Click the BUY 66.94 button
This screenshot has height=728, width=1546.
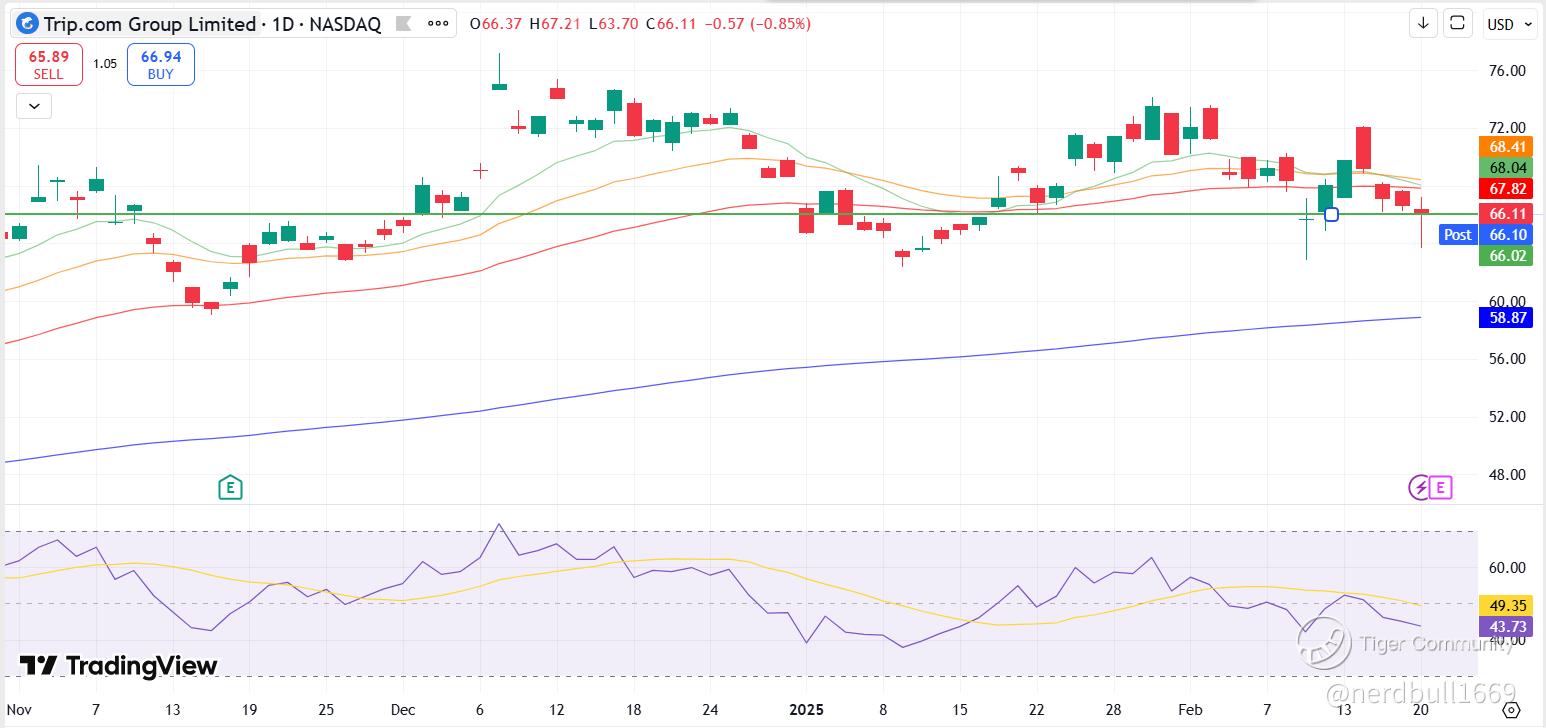(x=161, y=65)
